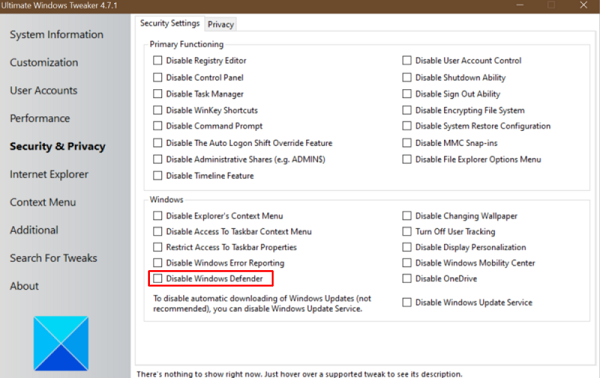Check Disable The Auto Logon Shift Override Feature

pos(157,143)
